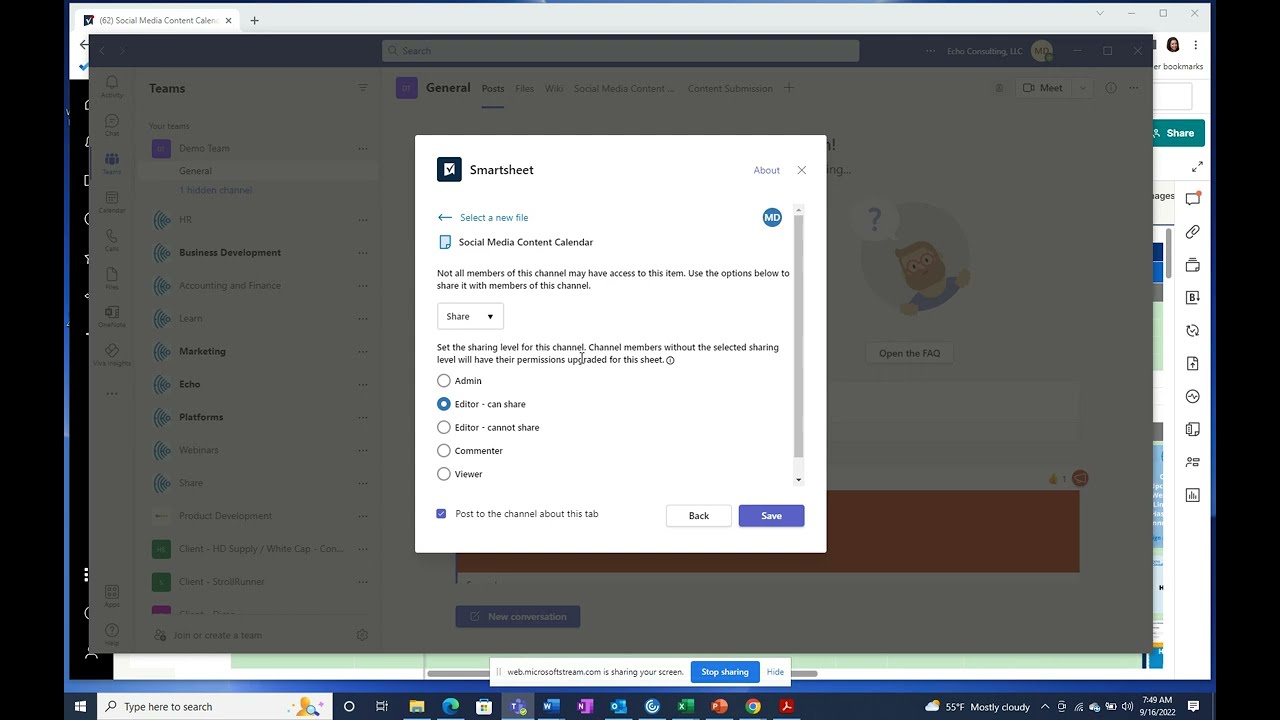Open a new browser tab with plus
Image resolution: width=1280 pixels, height=720 pixels.
(x=254, y=20)
